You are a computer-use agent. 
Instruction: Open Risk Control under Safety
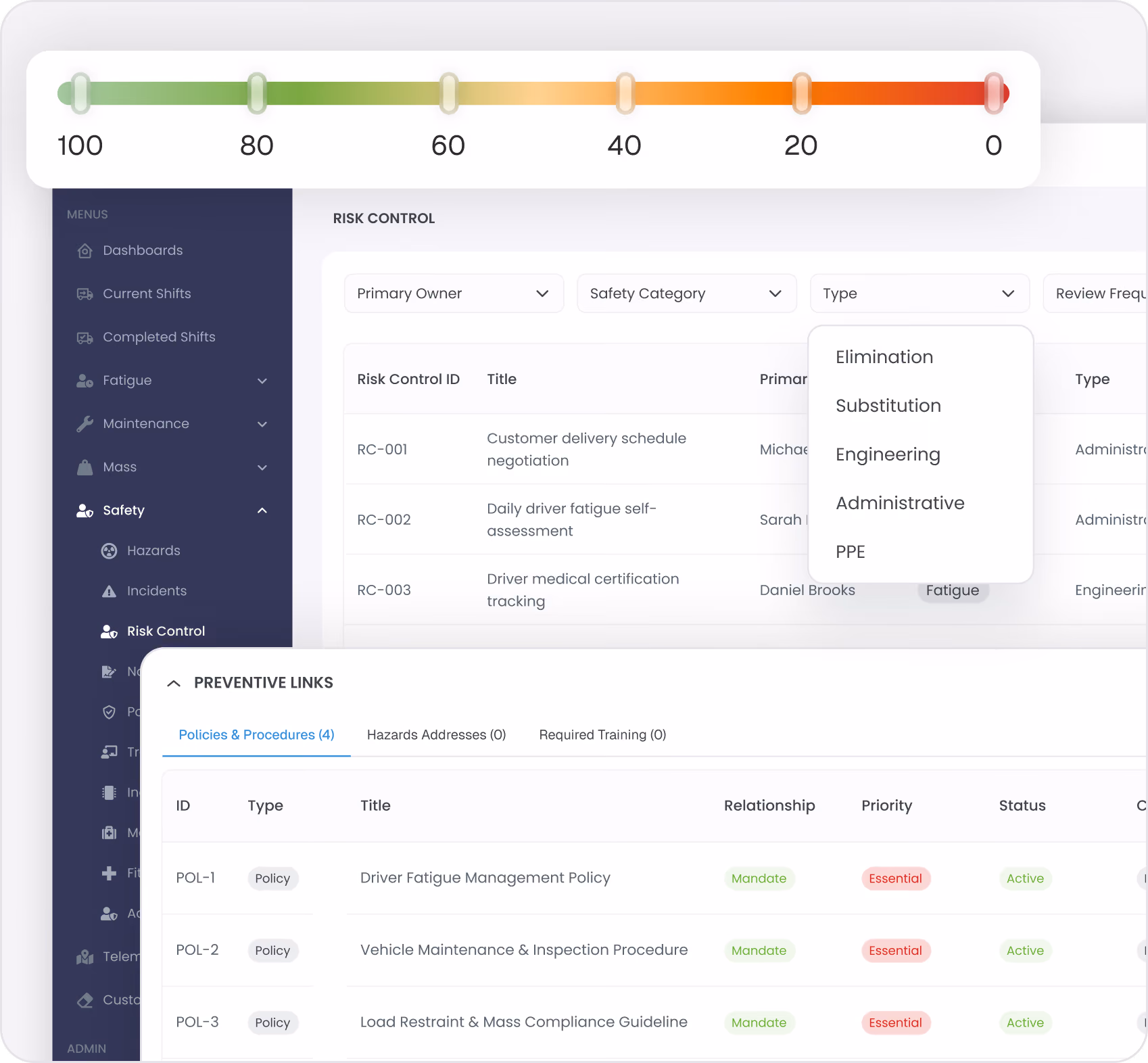[166, 632]
